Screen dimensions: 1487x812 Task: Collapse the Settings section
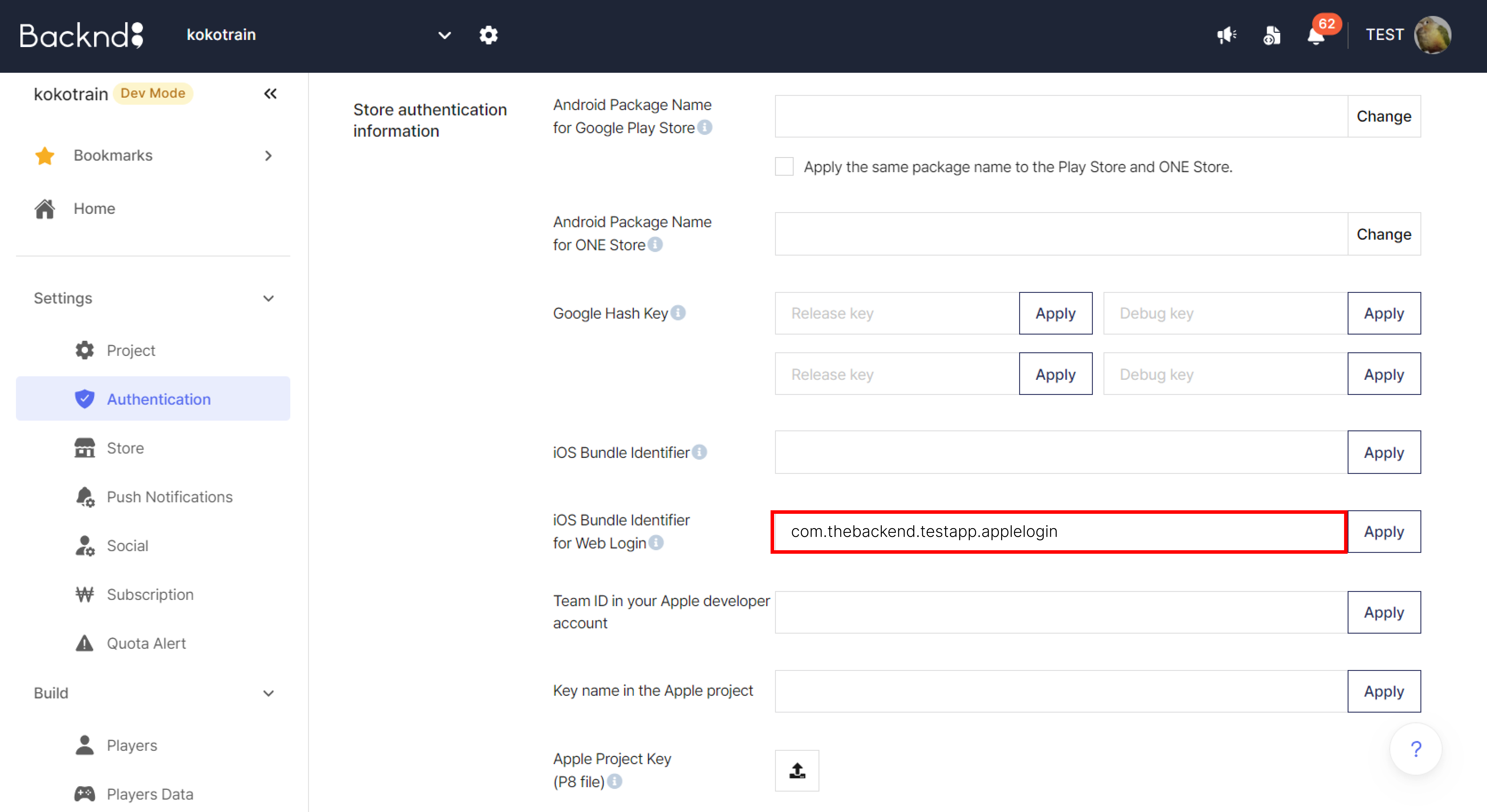pos(268,298)
